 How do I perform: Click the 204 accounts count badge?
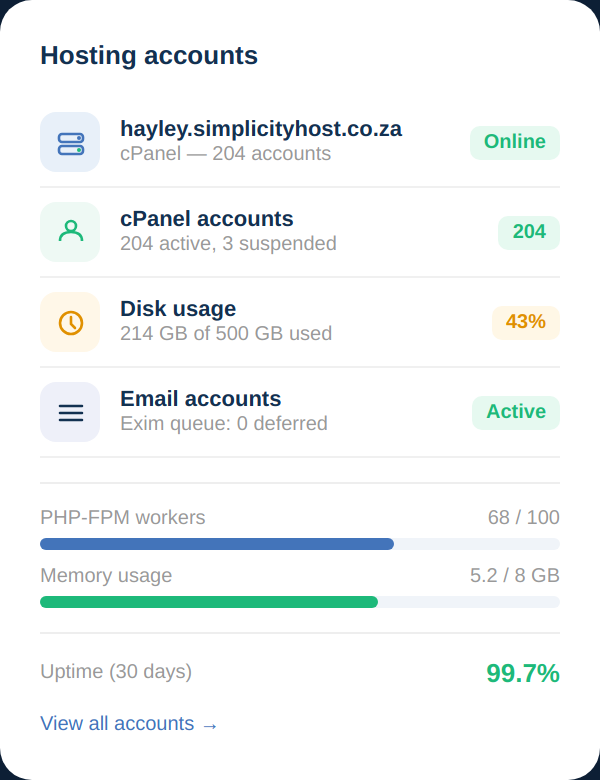click(x=528, y=232)
